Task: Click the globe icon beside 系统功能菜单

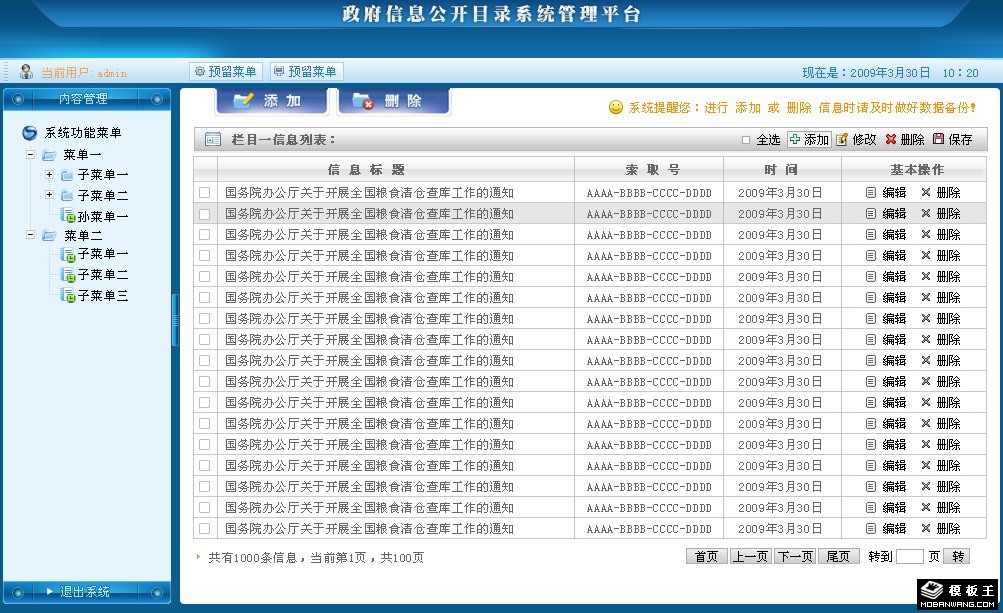Action: tap(29, 133)
